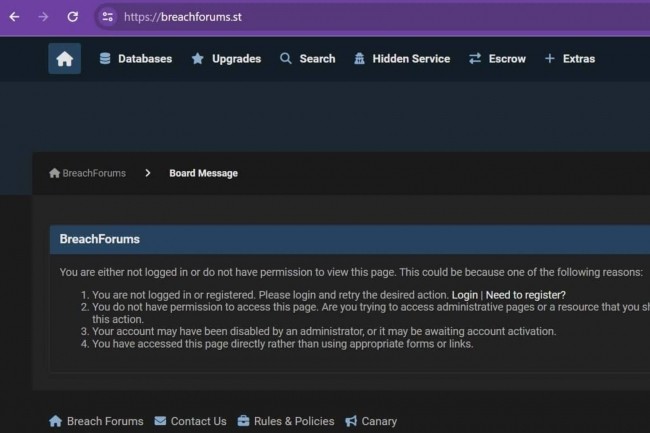Click text 'You are either not logged in'
Viewport: 650px width, 433px height.
point(124,272)
